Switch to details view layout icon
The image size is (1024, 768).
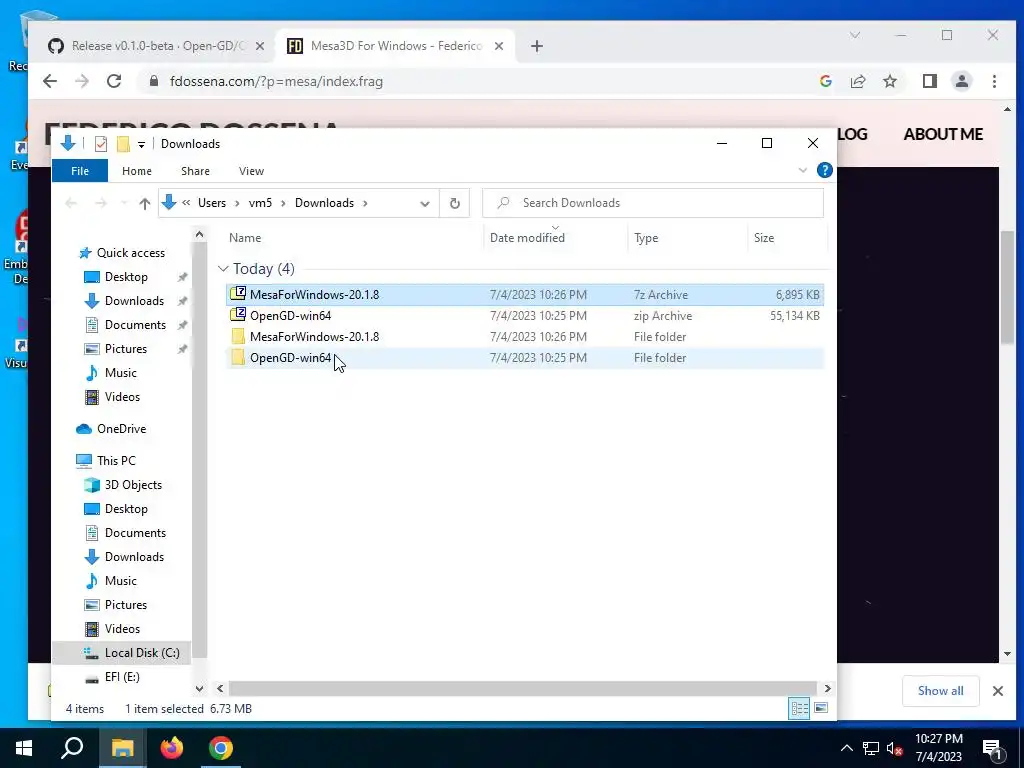(x=799, y=709)
